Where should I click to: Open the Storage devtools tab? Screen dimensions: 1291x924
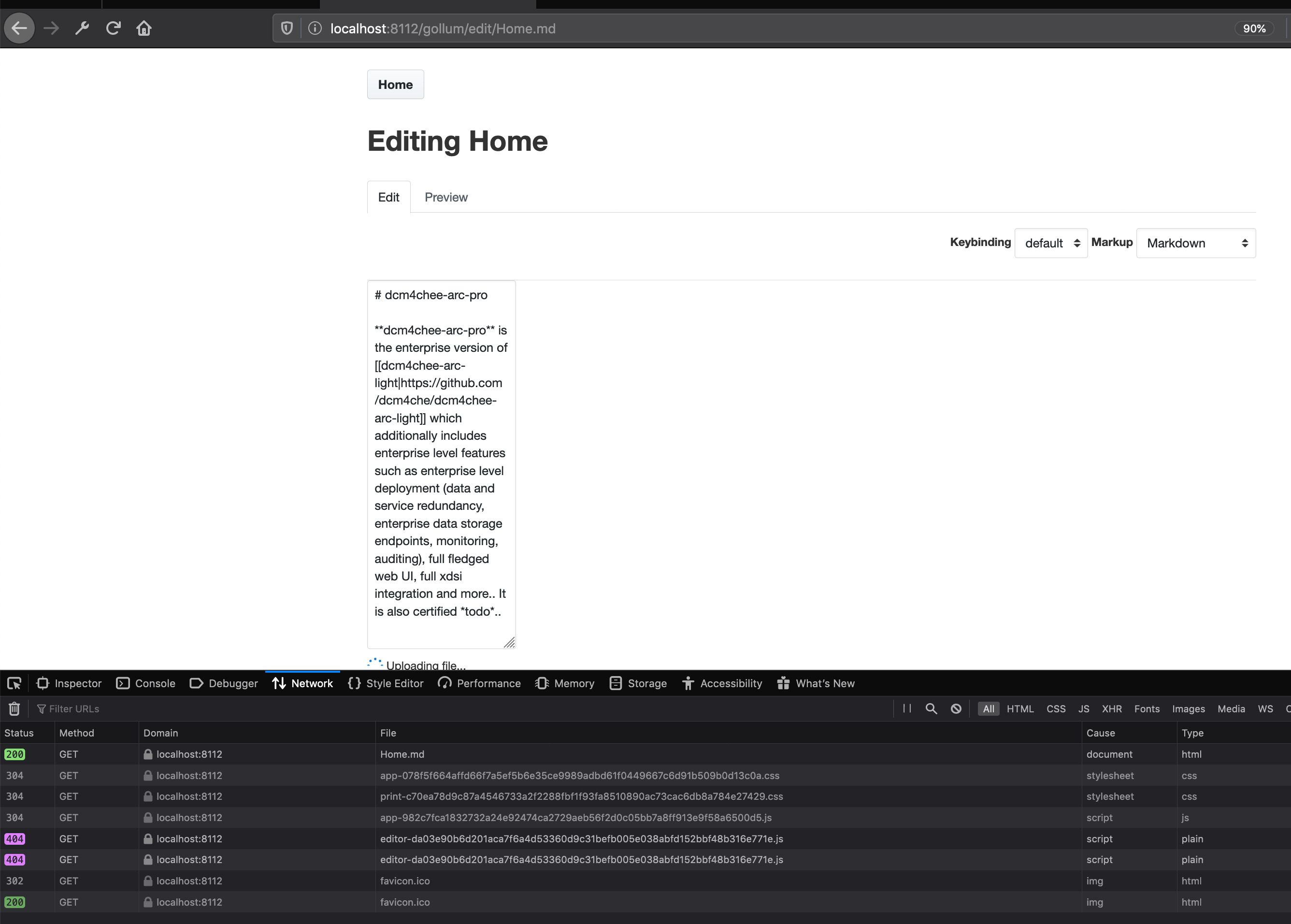(638, 683)
